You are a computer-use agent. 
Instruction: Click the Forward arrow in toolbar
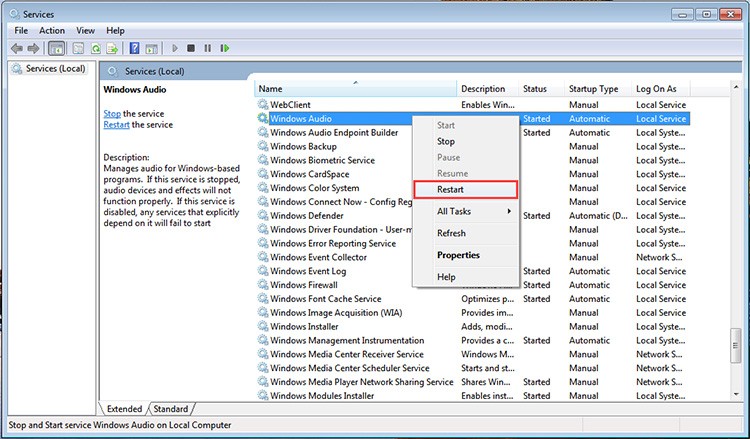(33, 48)
